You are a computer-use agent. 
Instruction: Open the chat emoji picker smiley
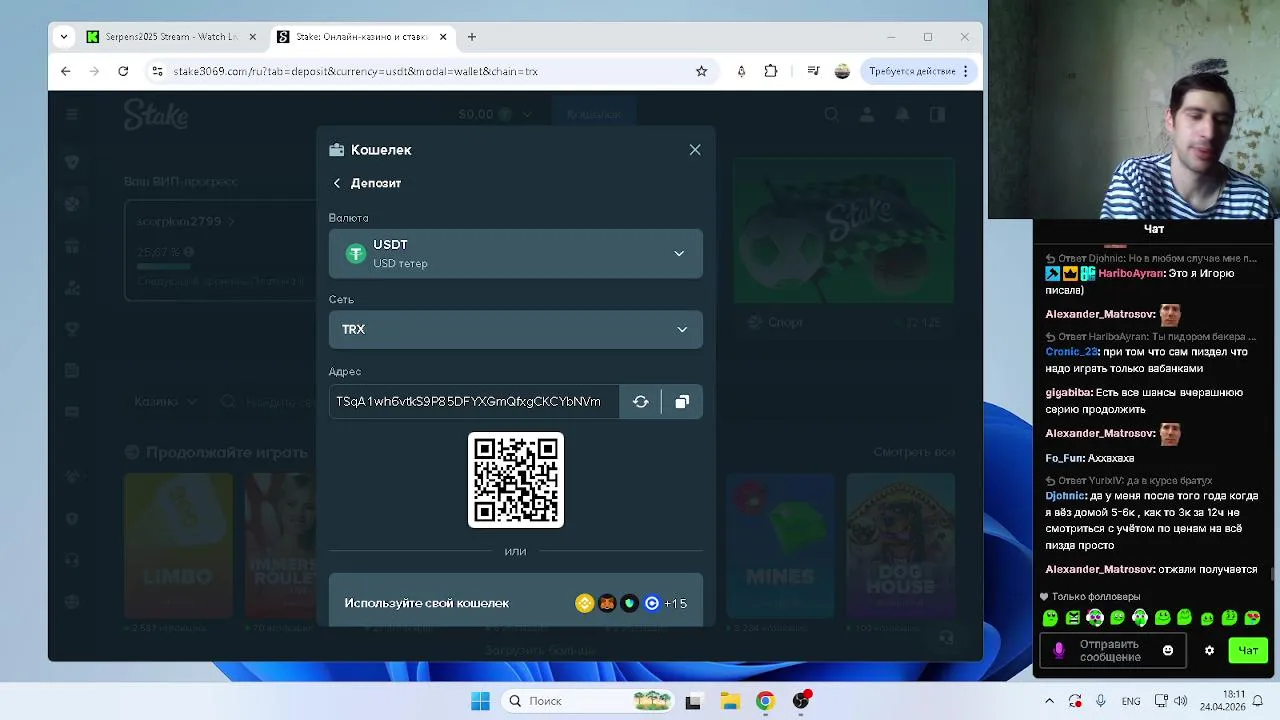tap(1167, 650)
